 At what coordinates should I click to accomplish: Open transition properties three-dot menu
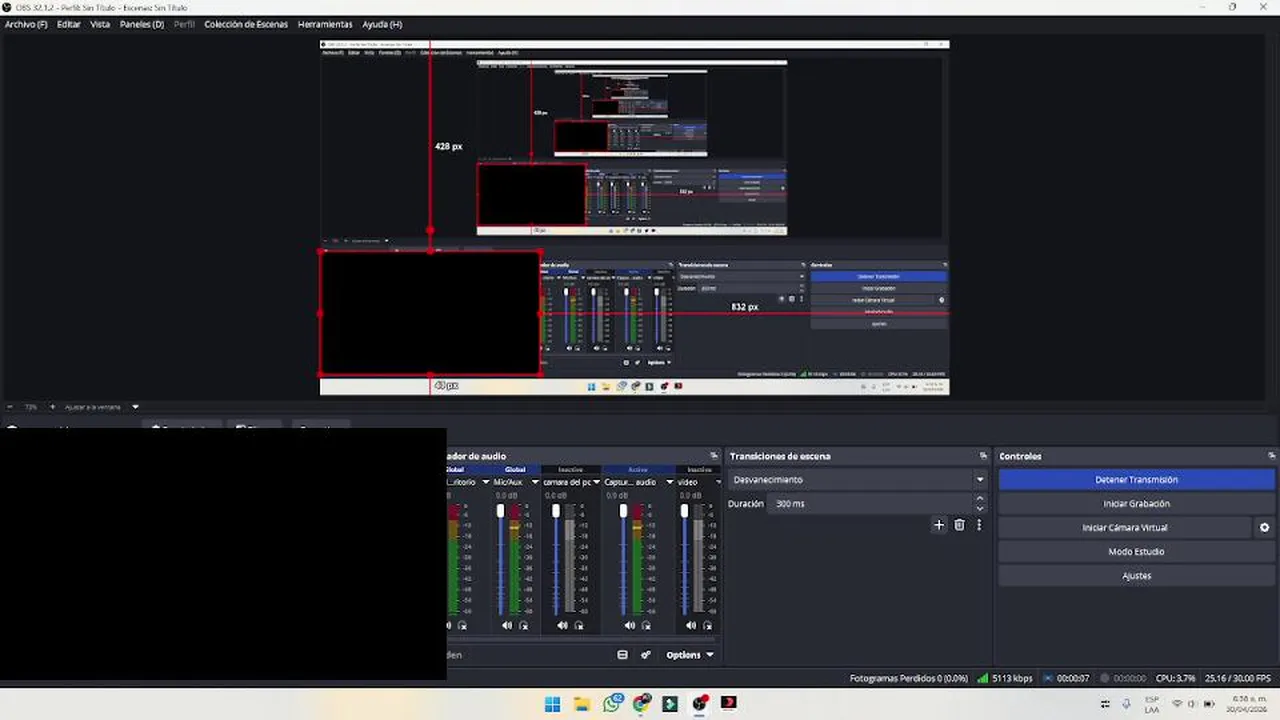[x=979, y=525]
